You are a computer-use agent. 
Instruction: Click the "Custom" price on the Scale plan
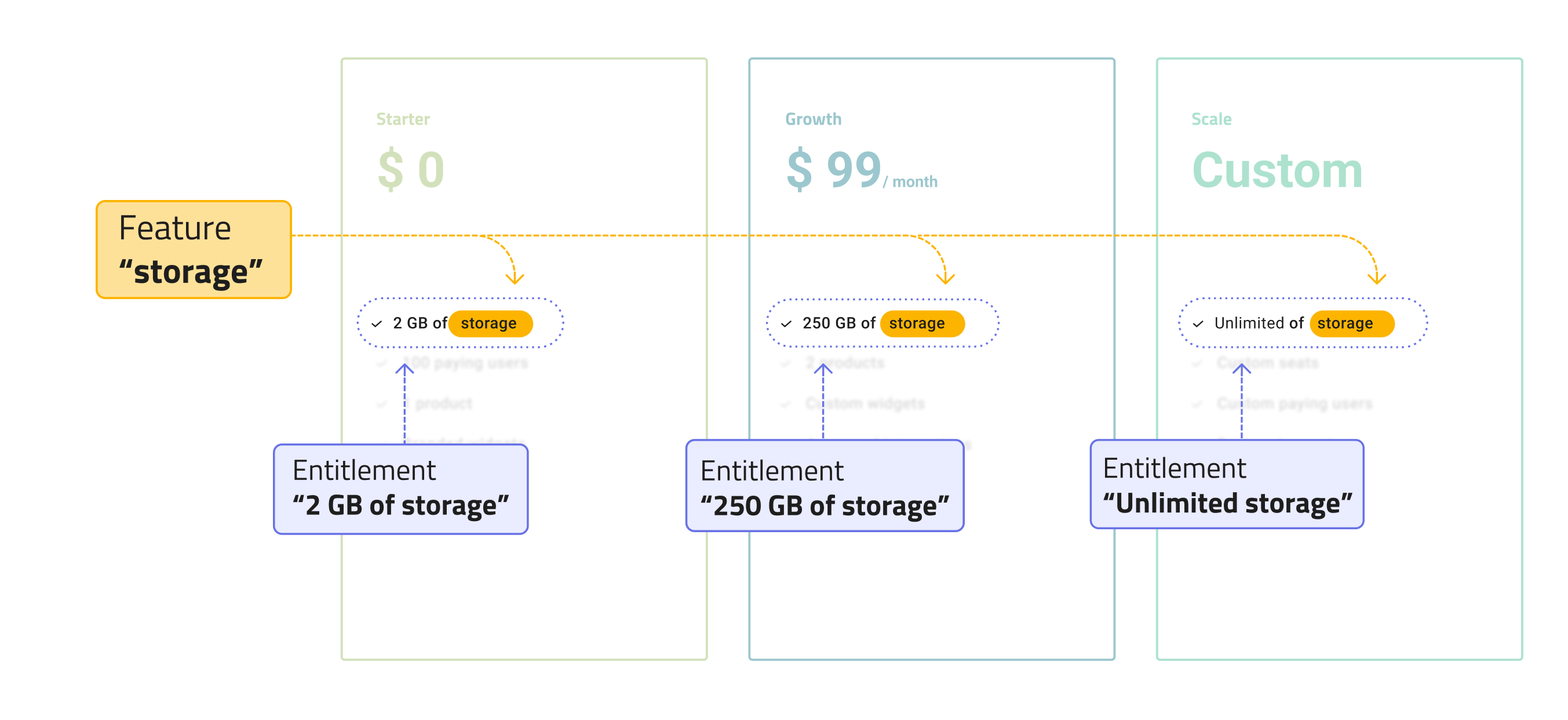[1276, 170]
